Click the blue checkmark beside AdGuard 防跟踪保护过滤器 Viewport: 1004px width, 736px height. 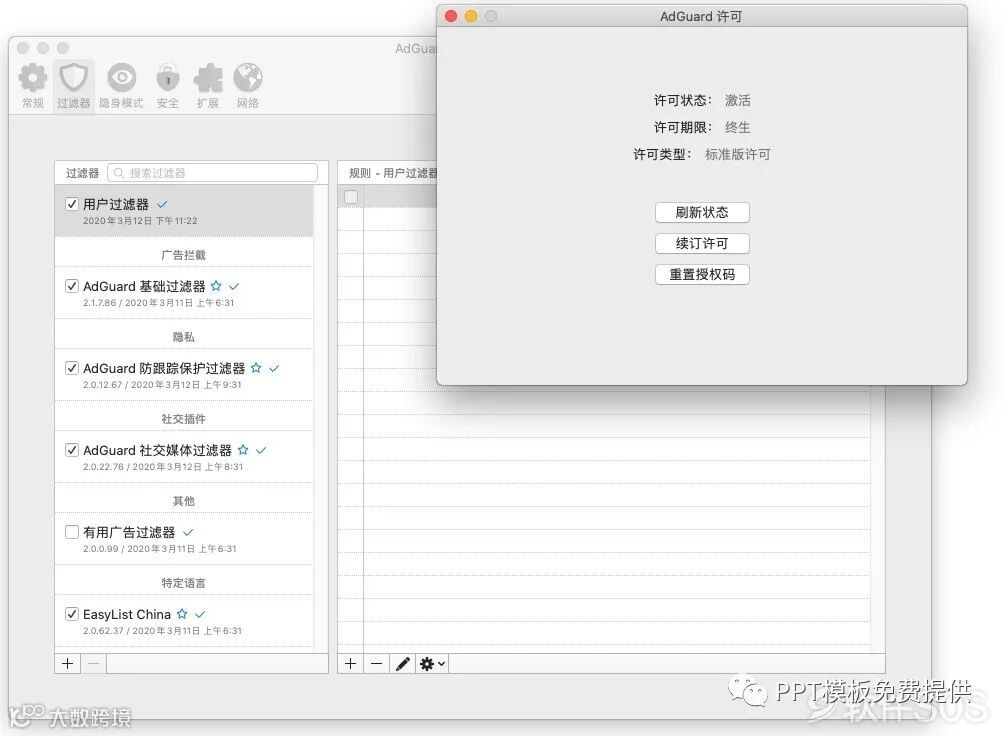click(x=274, y=368)
